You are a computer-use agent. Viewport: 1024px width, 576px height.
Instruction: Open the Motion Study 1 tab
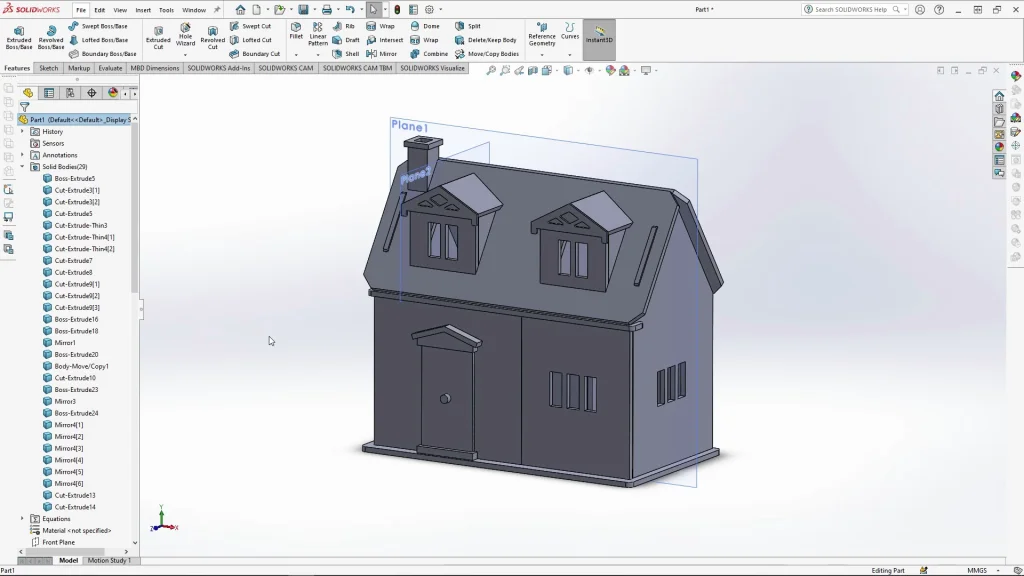[x=108, y=560]
